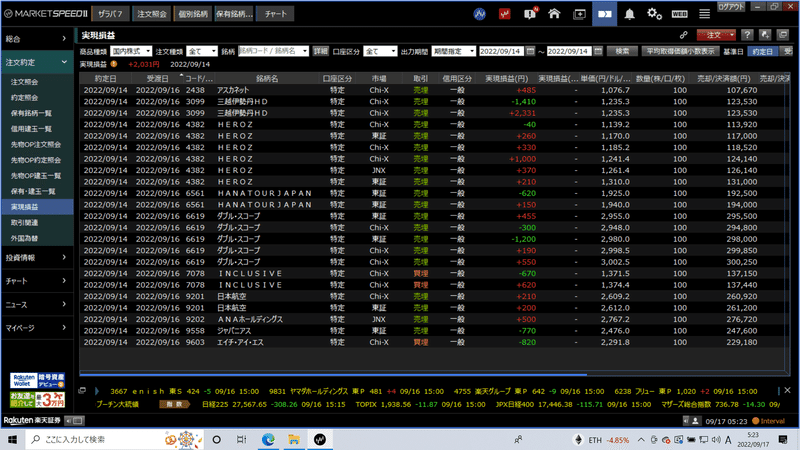Image resolution: width=800 pixels, height=450 pixels.
Task: Open Windows Start menu
Action: [12, 439]
